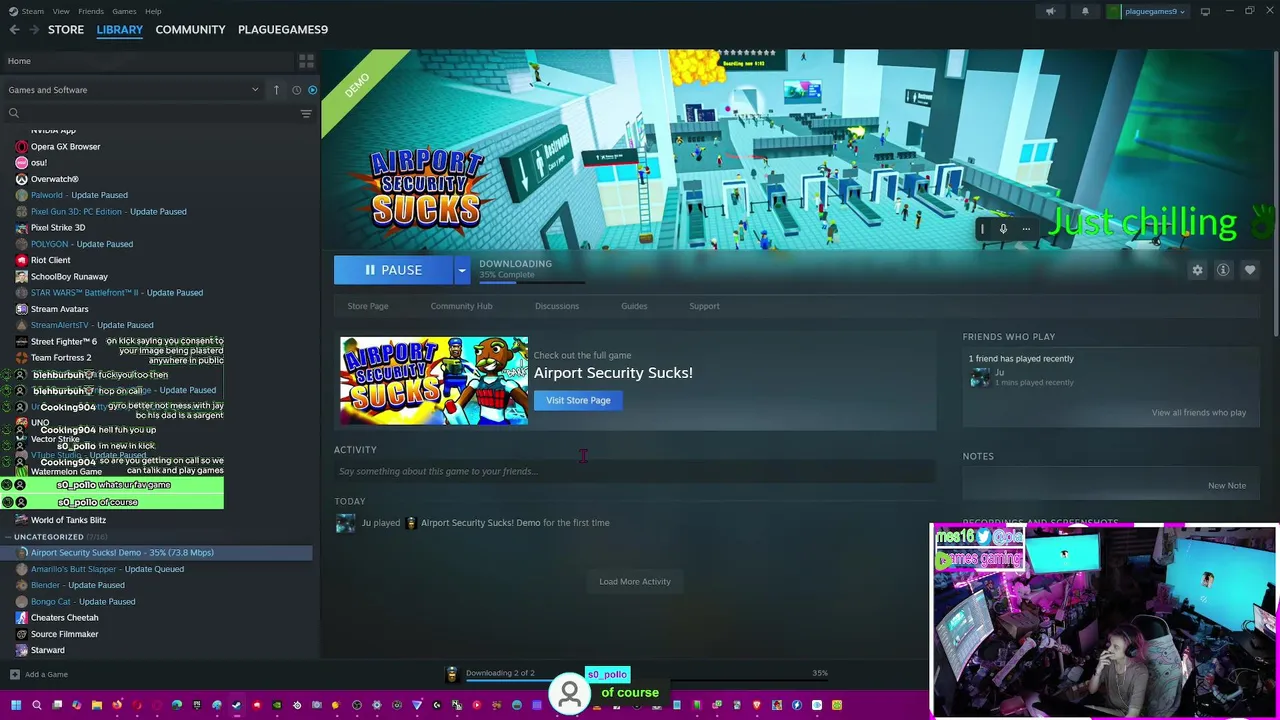Select Overwatch in the library list
1280x720 pixels.
tap(55, 179)
